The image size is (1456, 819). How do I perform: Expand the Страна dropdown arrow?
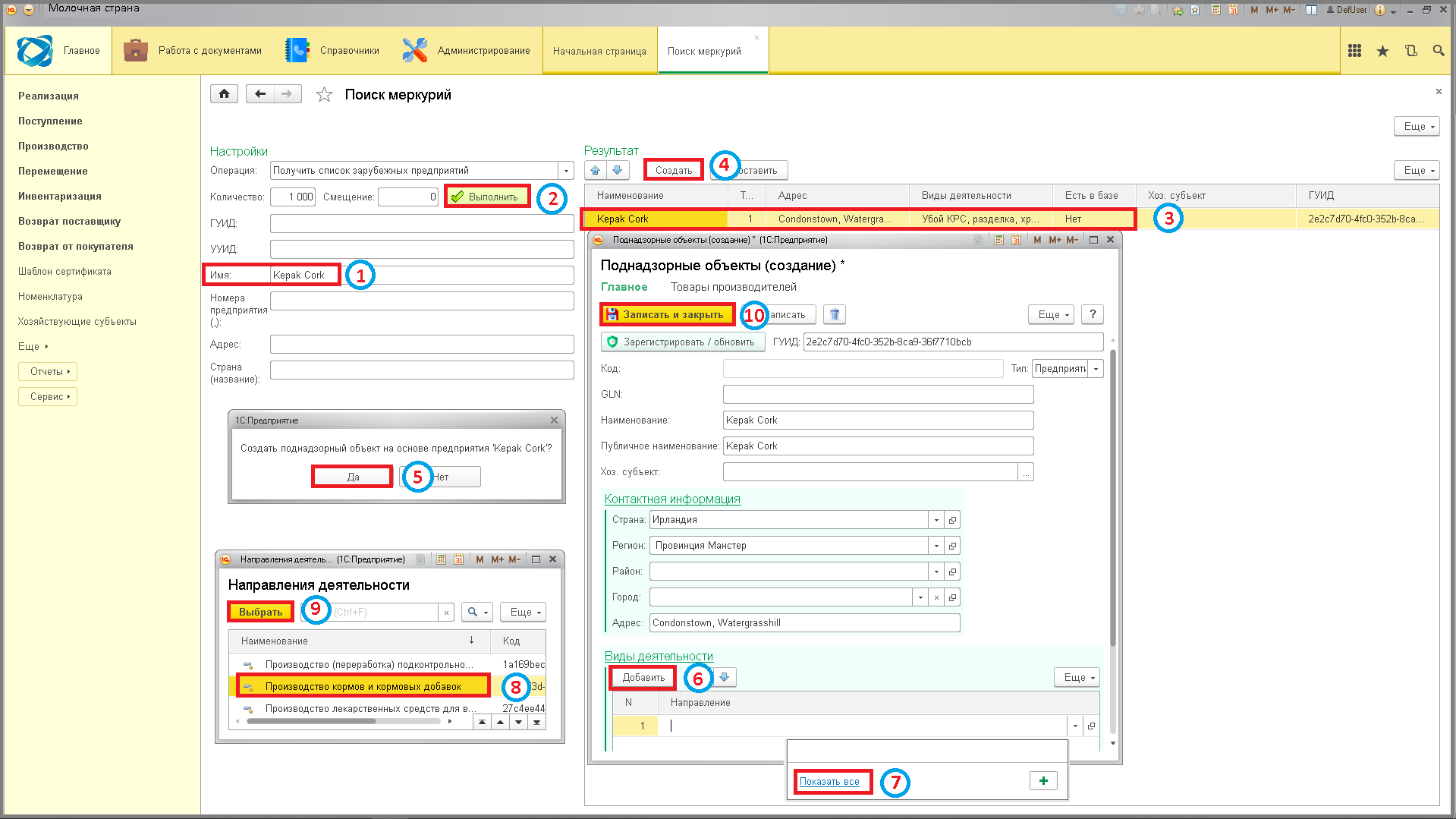(936, 520)
